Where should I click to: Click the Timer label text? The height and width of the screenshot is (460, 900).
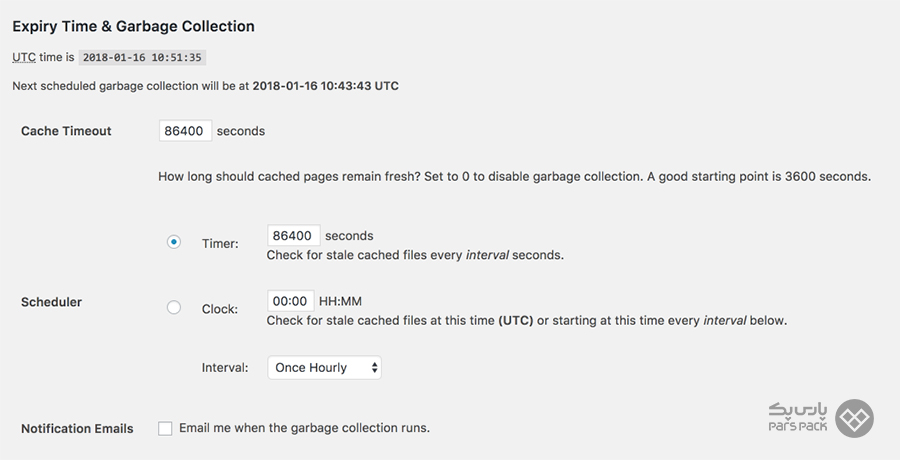[220, 243]
